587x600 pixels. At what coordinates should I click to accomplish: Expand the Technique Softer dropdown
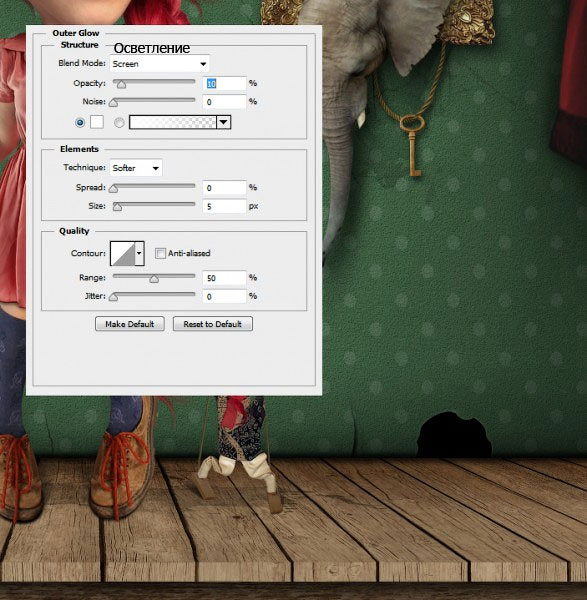(136, 168)
